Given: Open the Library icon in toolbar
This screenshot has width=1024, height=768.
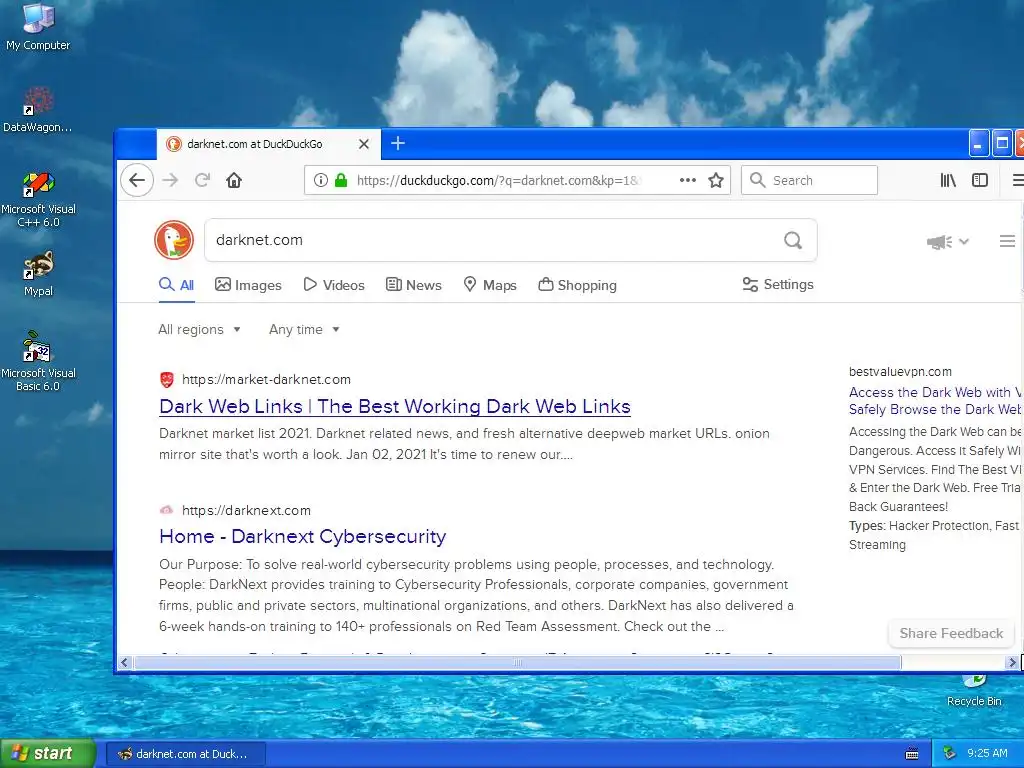Looking at the screenshot, I should [x=948, y=180].
